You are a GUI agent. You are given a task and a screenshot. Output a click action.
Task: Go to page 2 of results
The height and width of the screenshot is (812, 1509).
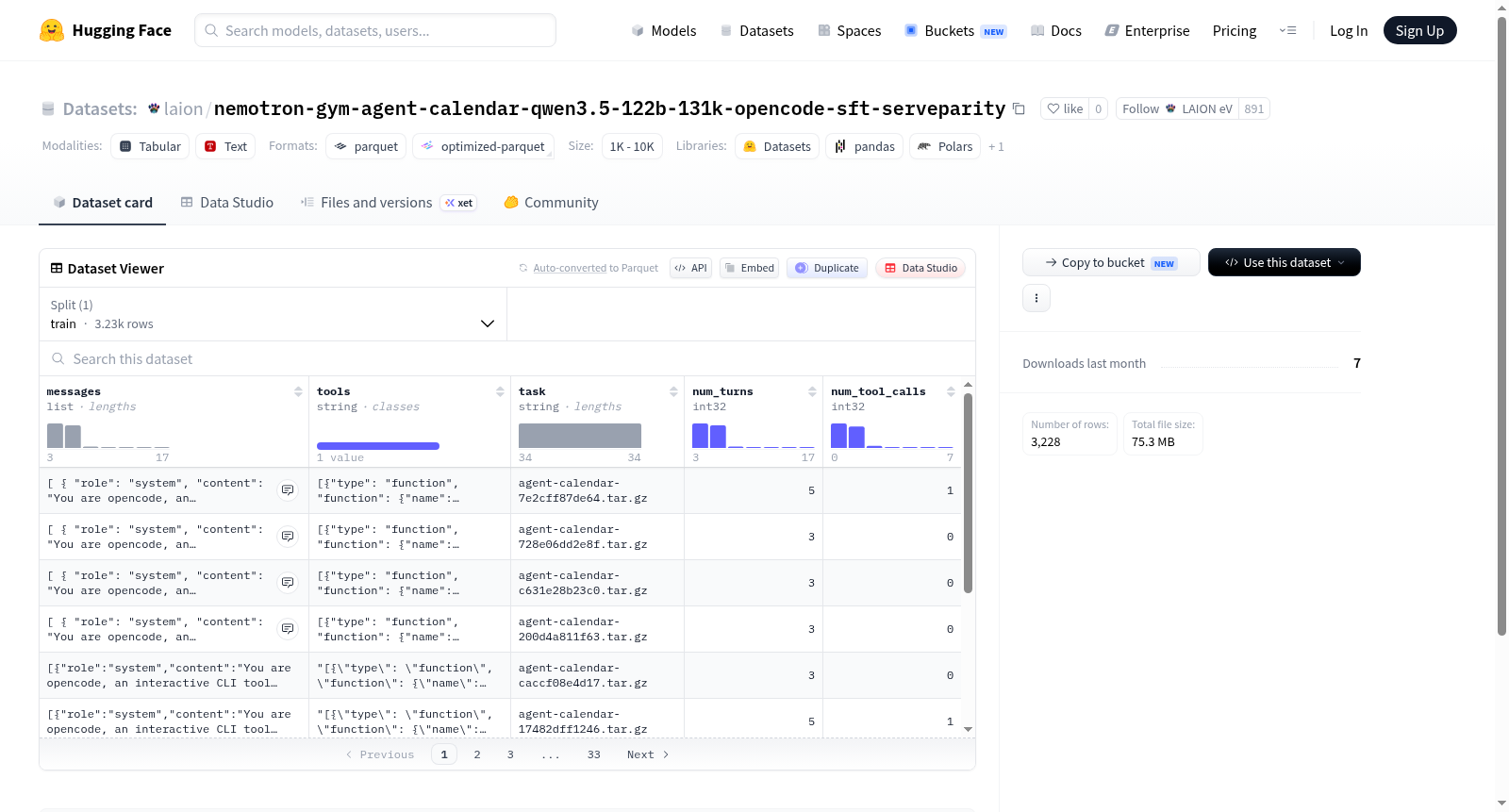click(477, 754)
